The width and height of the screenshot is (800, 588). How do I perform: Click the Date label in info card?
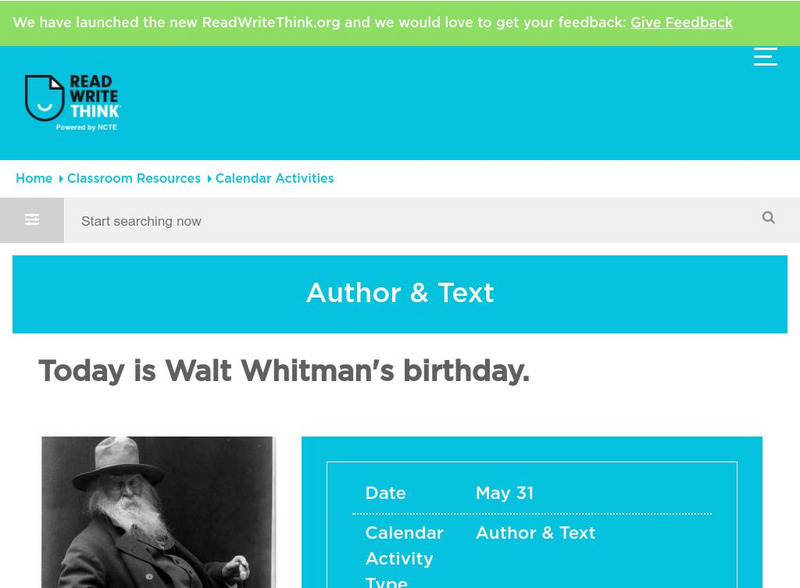click(385, 493)
